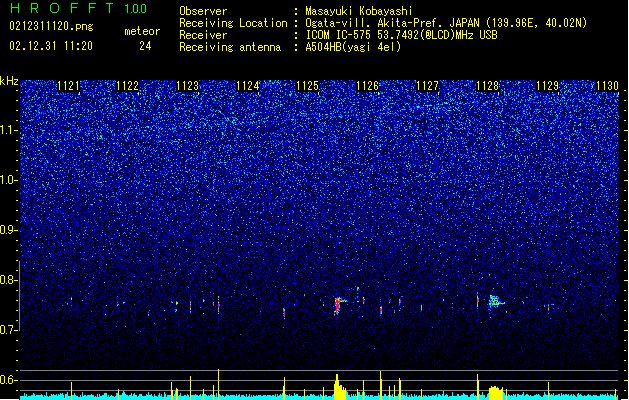629x400 pixels.
Task: Click the 1130 time marker
Action: [607, 86]
